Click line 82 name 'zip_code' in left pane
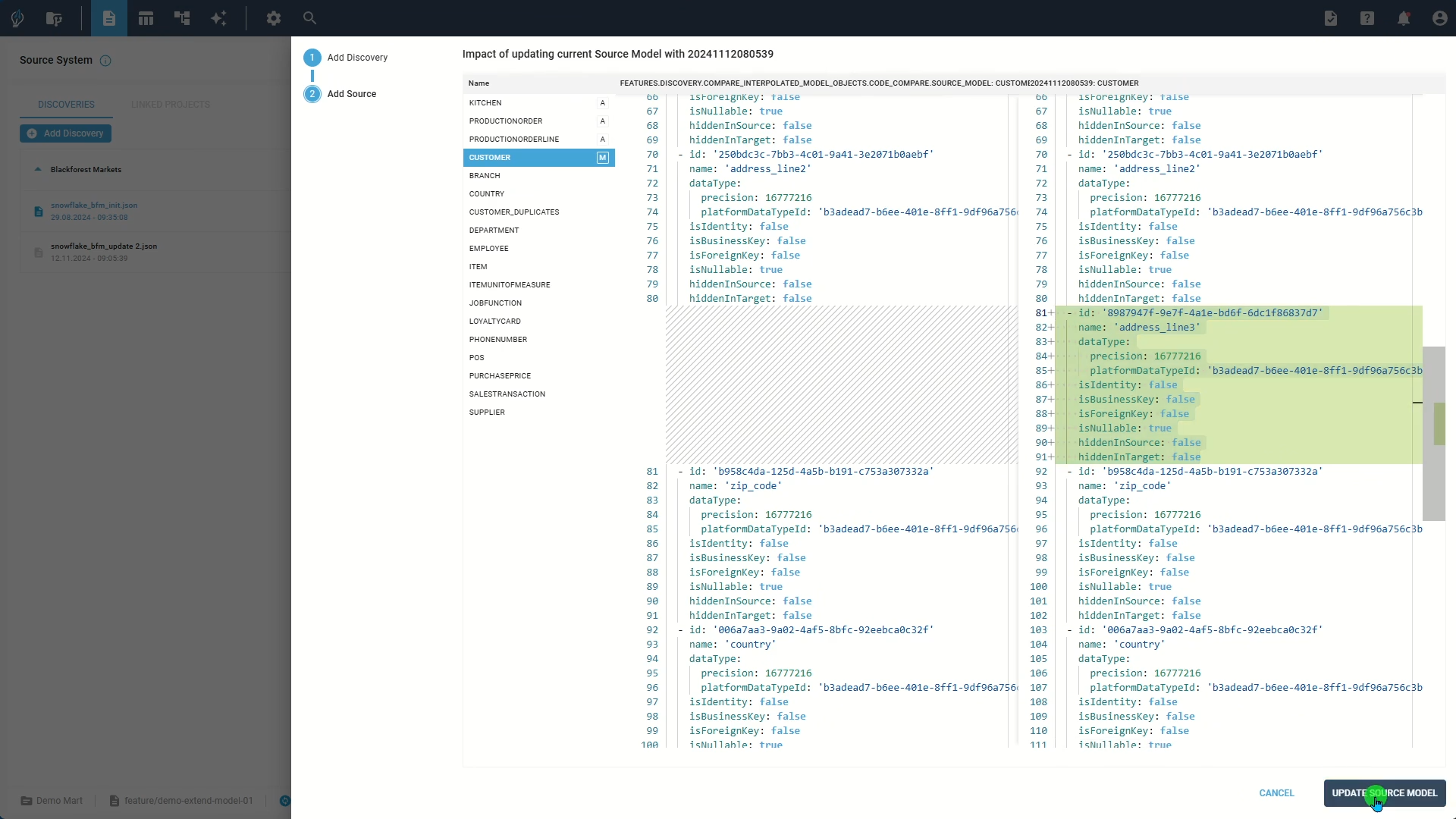 (736, 486)
